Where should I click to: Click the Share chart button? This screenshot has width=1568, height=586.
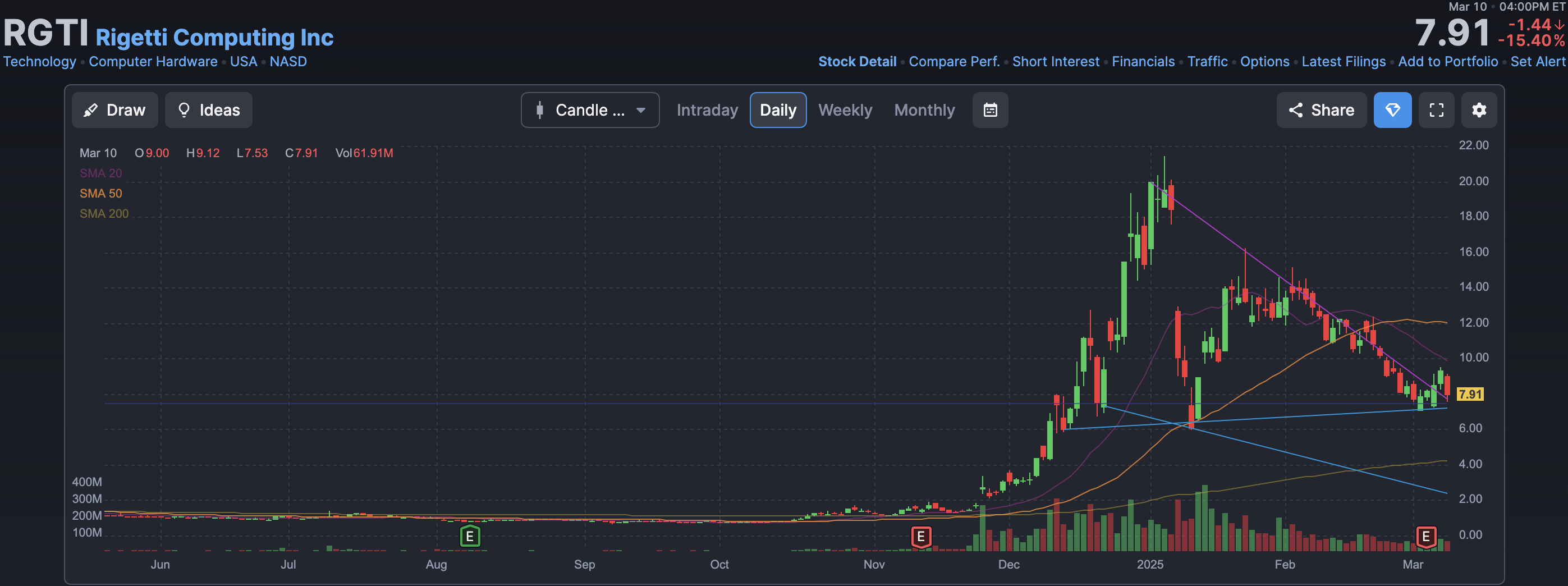tap(1321, 110)
